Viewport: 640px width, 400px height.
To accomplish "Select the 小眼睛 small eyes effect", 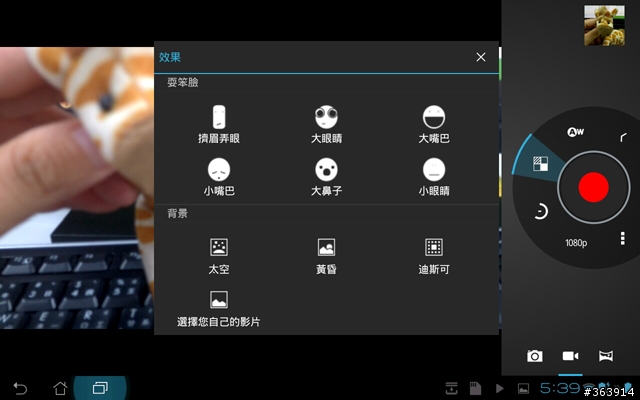I will coord(434,177).
